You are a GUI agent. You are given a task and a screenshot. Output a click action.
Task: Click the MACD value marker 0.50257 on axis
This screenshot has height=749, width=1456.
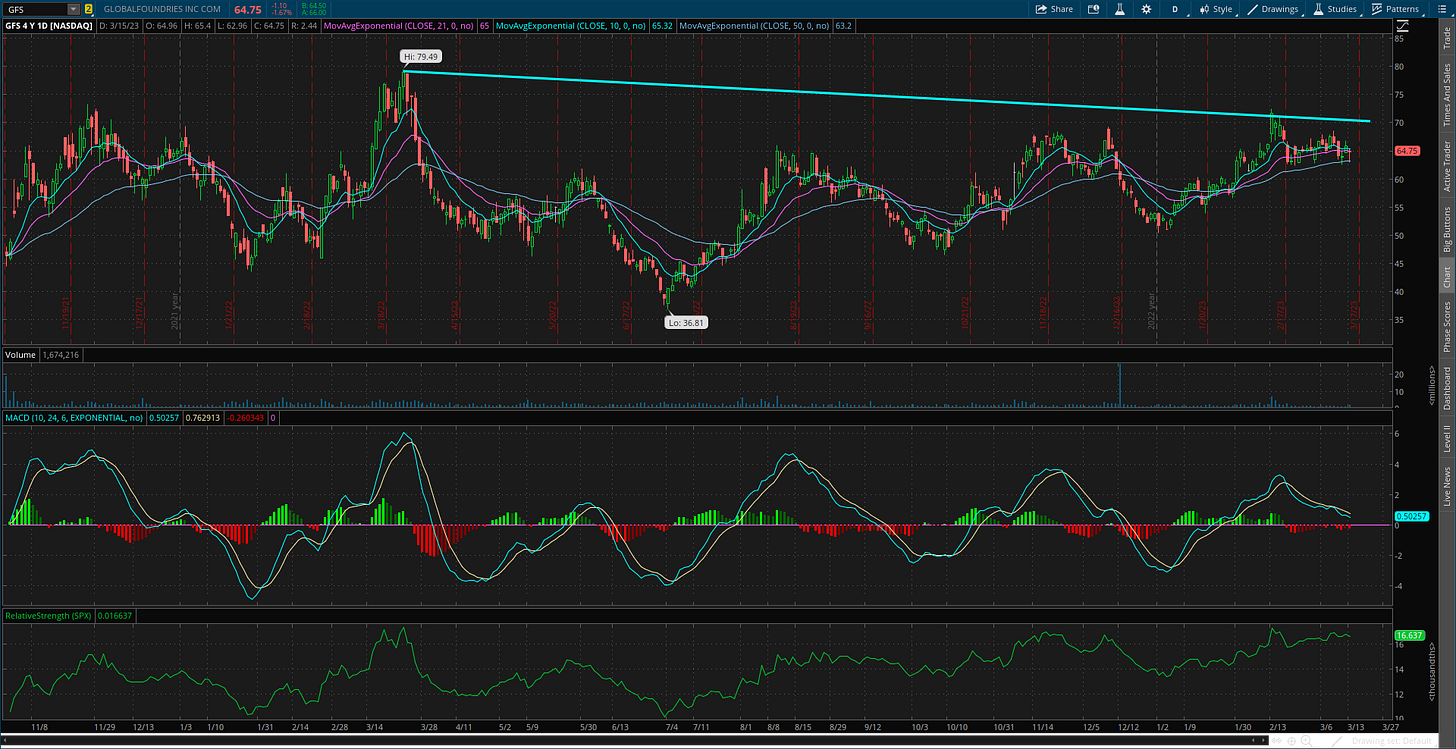coord(1410,516)
